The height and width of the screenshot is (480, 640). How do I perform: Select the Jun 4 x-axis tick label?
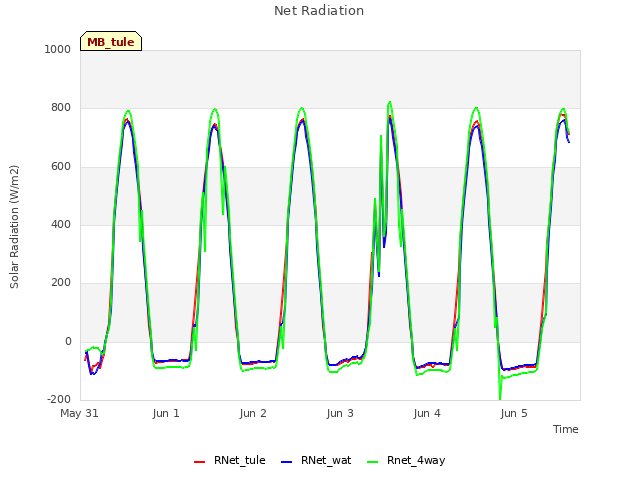[x=427, y=413]
